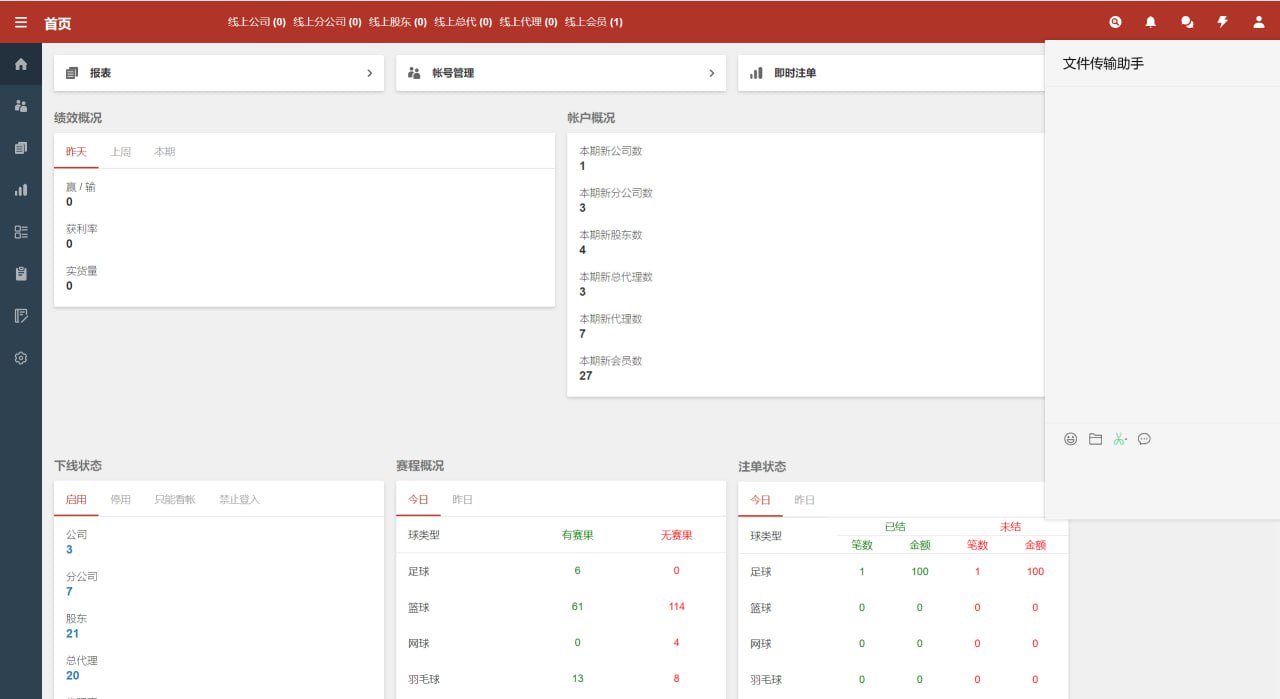Select 停用 tab in 下线状态
Viewport: 1280px width, 699px height.
(x=120, y=499)
